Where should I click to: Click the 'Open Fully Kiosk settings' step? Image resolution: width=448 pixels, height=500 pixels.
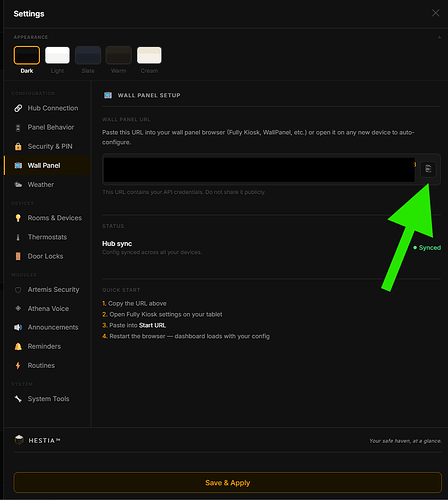[162, 315]
